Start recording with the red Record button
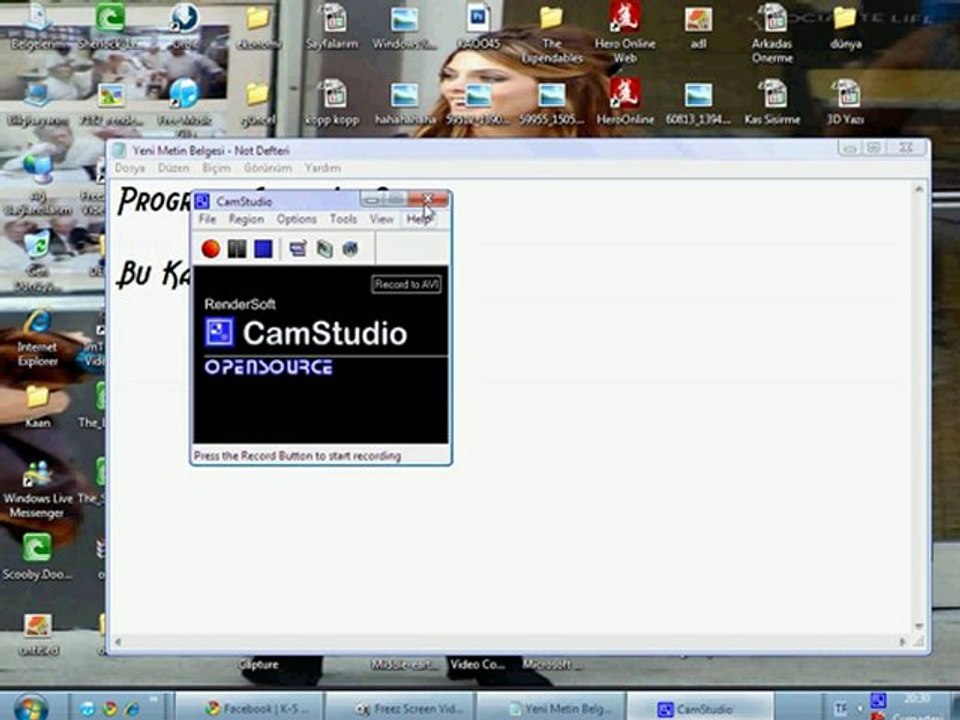Screen dimensions: 960x720 click(x=211, y=249)
